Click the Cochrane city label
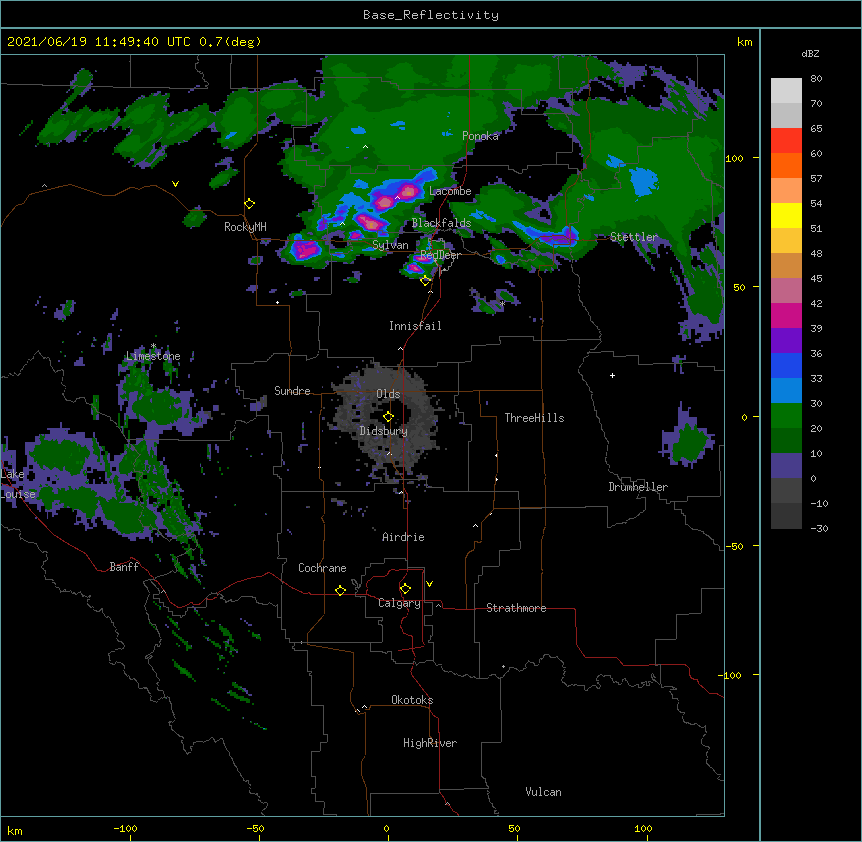Viewport: 862px width, 842px height. (322, 568)
